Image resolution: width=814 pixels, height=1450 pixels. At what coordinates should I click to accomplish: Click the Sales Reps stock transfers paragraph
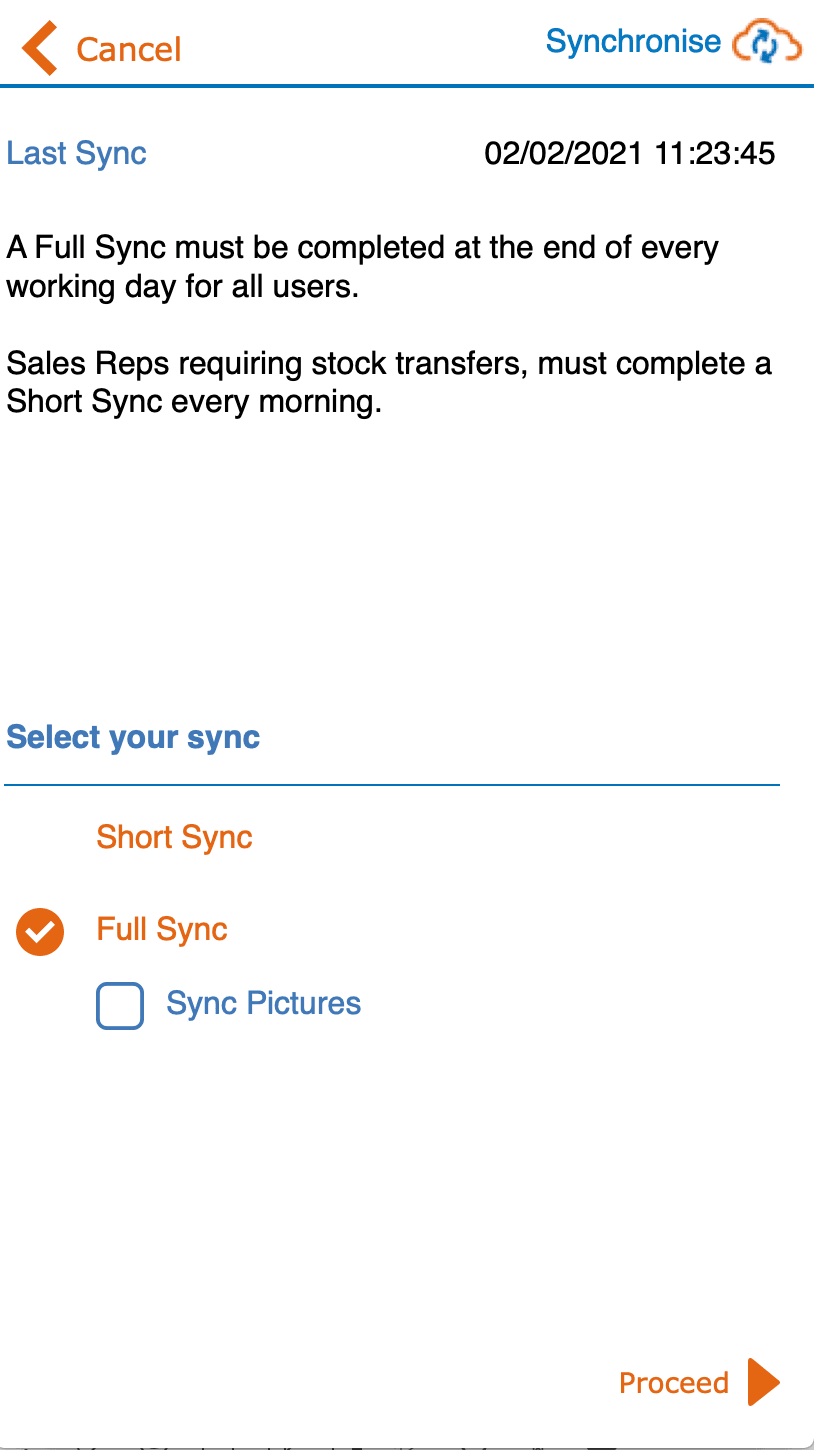(389, 383)
